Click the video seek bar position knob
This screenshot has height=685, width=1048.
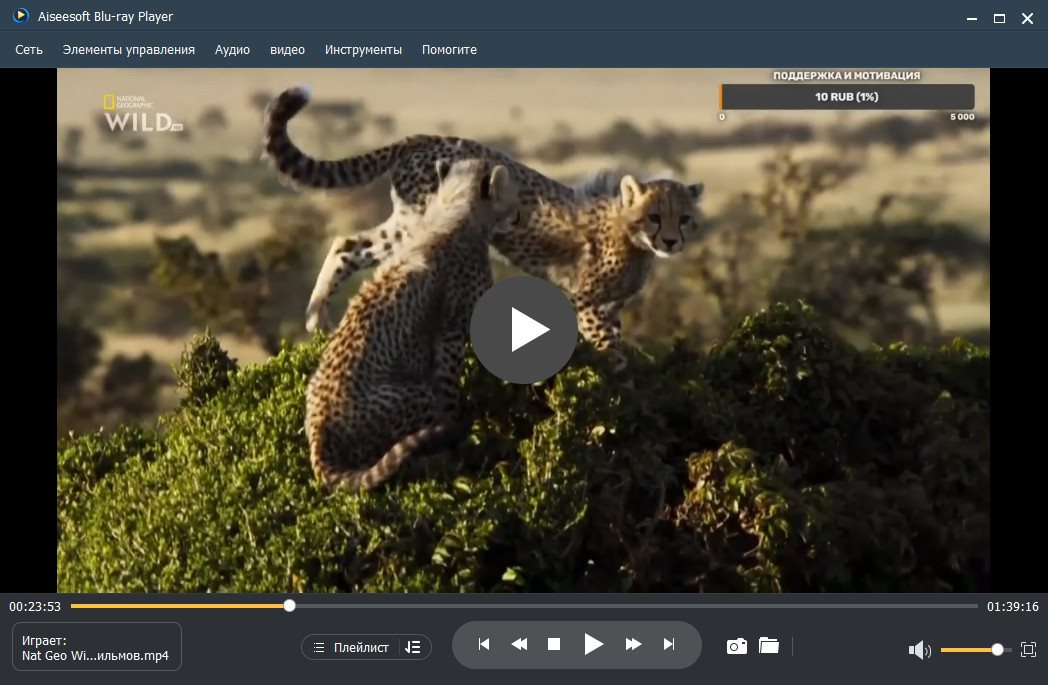289,605
